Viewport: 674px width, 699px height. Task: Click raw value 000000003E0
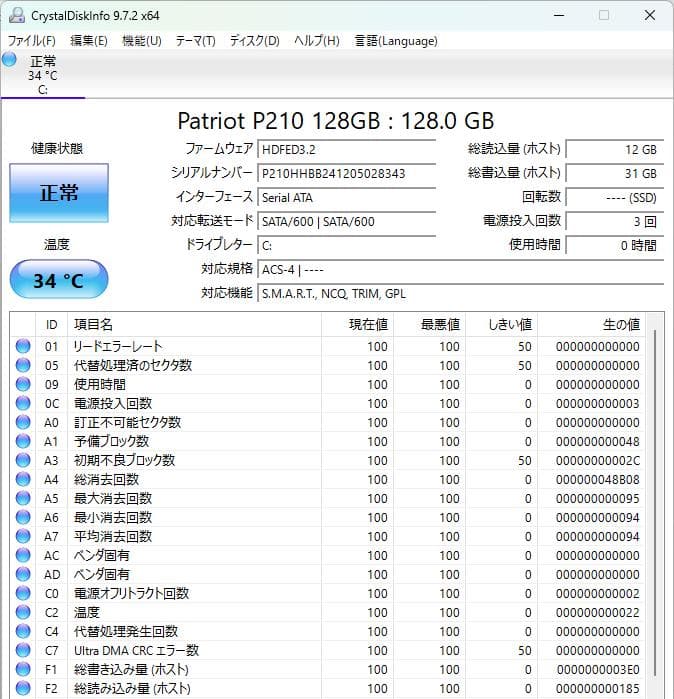point(597,670)
